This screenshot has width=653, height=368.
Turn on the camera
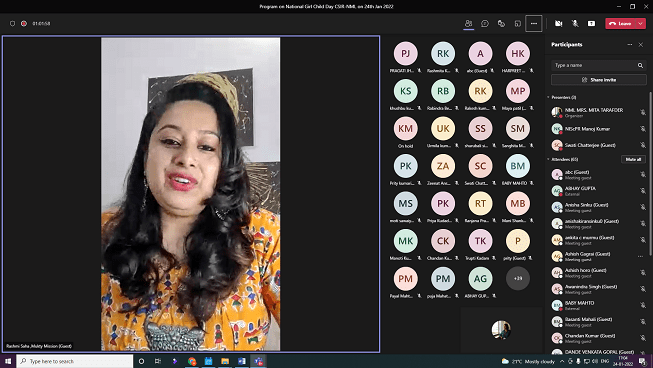pyautogui.click(x=558, y=23)
